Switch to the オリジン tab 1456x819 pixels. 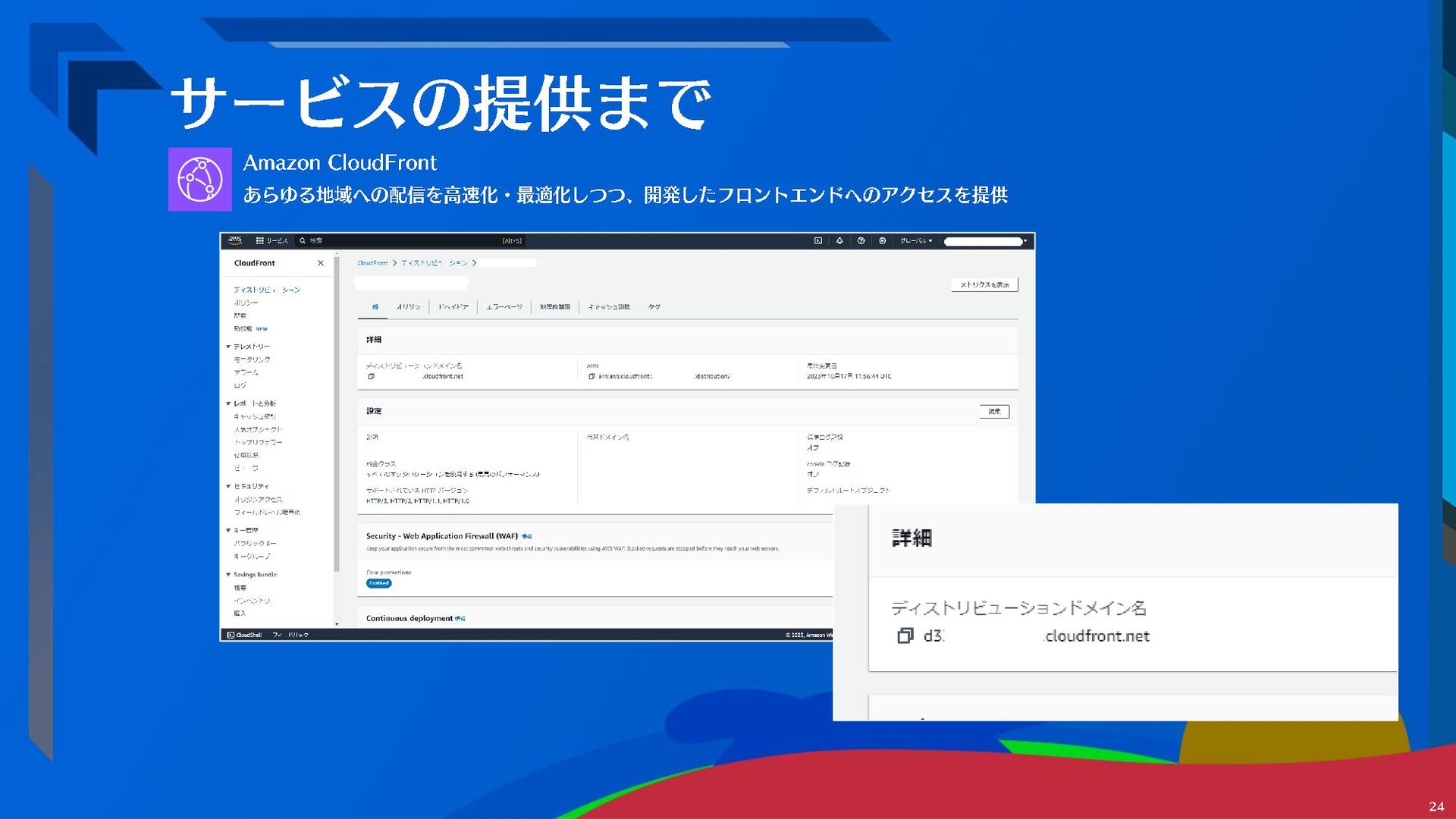pyautogui.click(x=408, y=307)
